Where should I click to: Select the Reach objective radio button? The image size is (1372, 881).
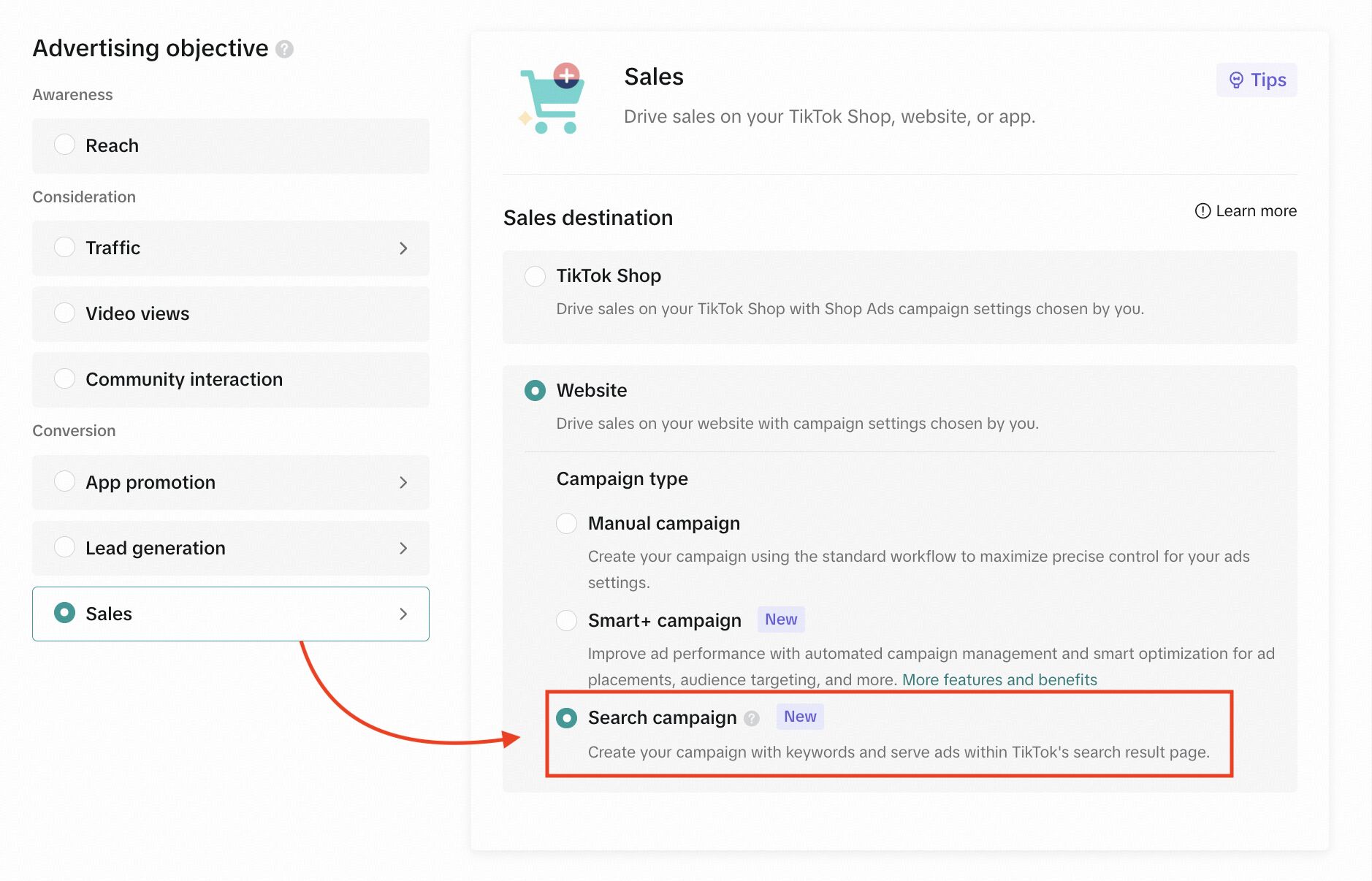(x=65, y=145)
